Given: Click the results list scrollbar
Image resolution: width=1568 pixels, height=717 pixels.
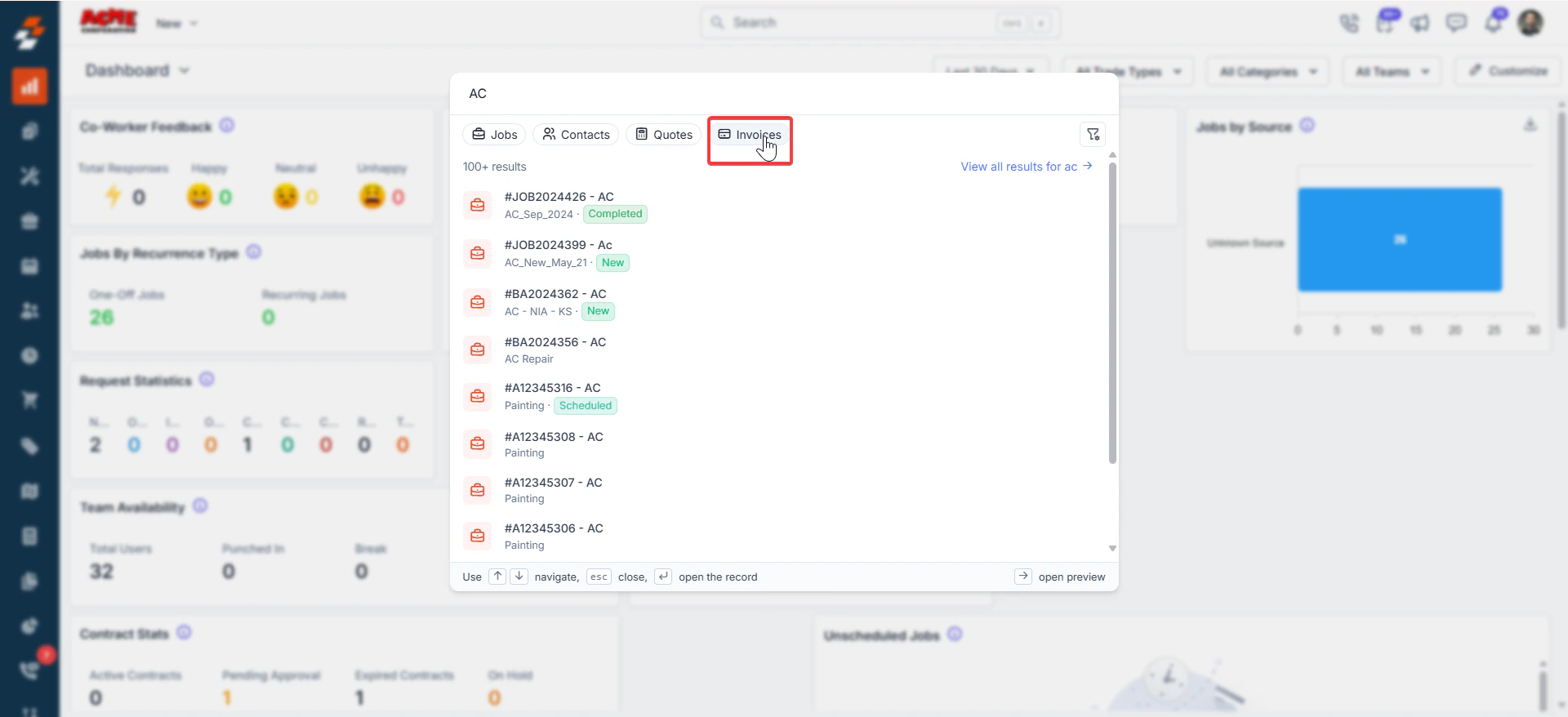Looking at the screenshot, I should tap(1112, 313).
